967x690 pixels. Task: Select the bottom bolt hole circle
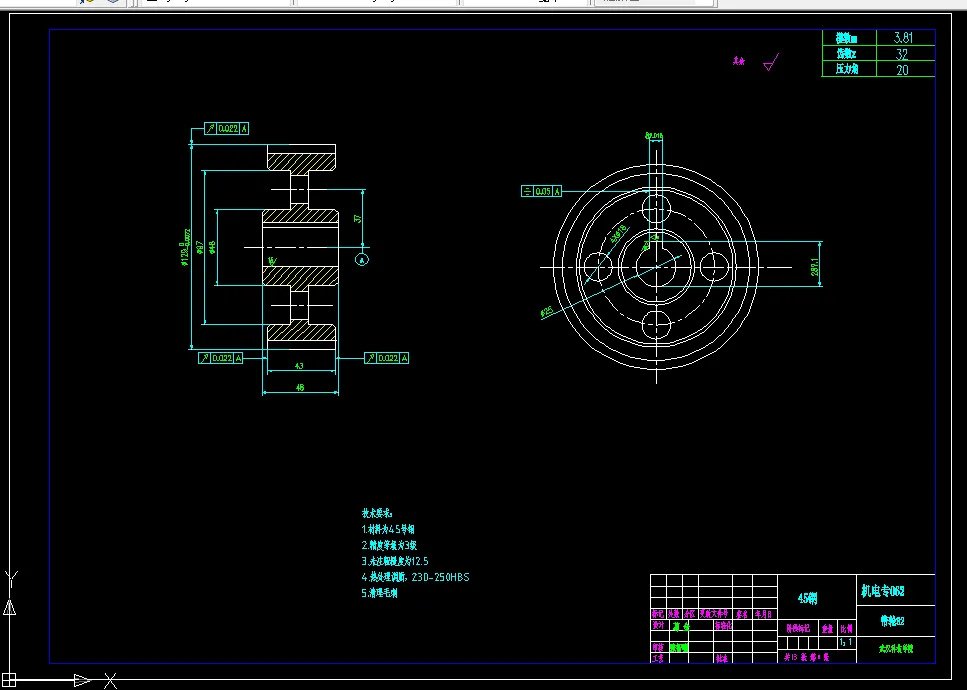click(x=656, y=325)
